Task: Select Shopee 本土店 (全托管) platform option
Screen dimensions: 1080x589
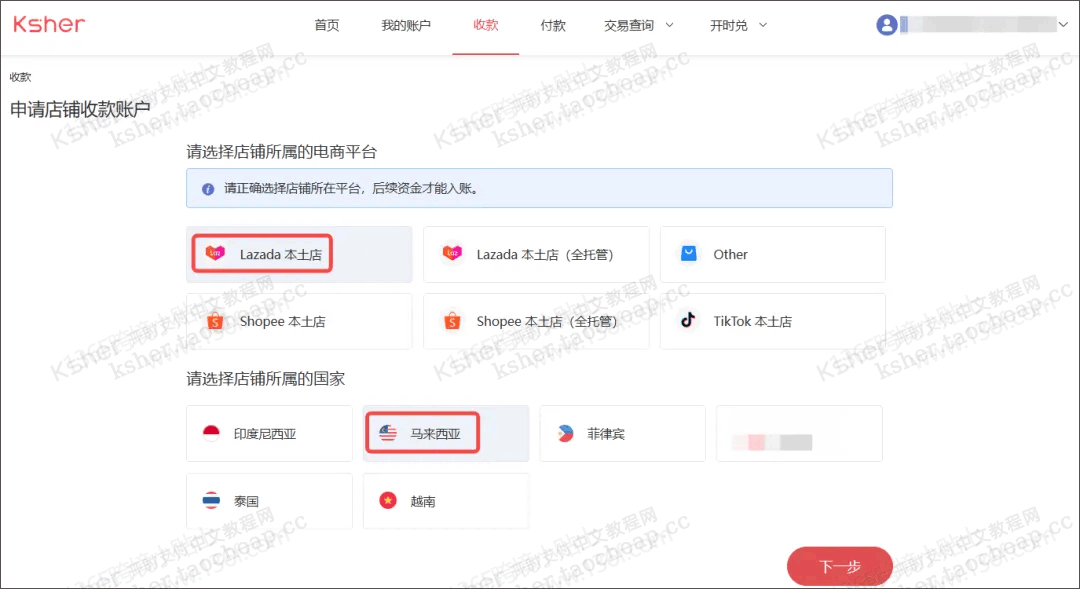Action: pos(536,322)
